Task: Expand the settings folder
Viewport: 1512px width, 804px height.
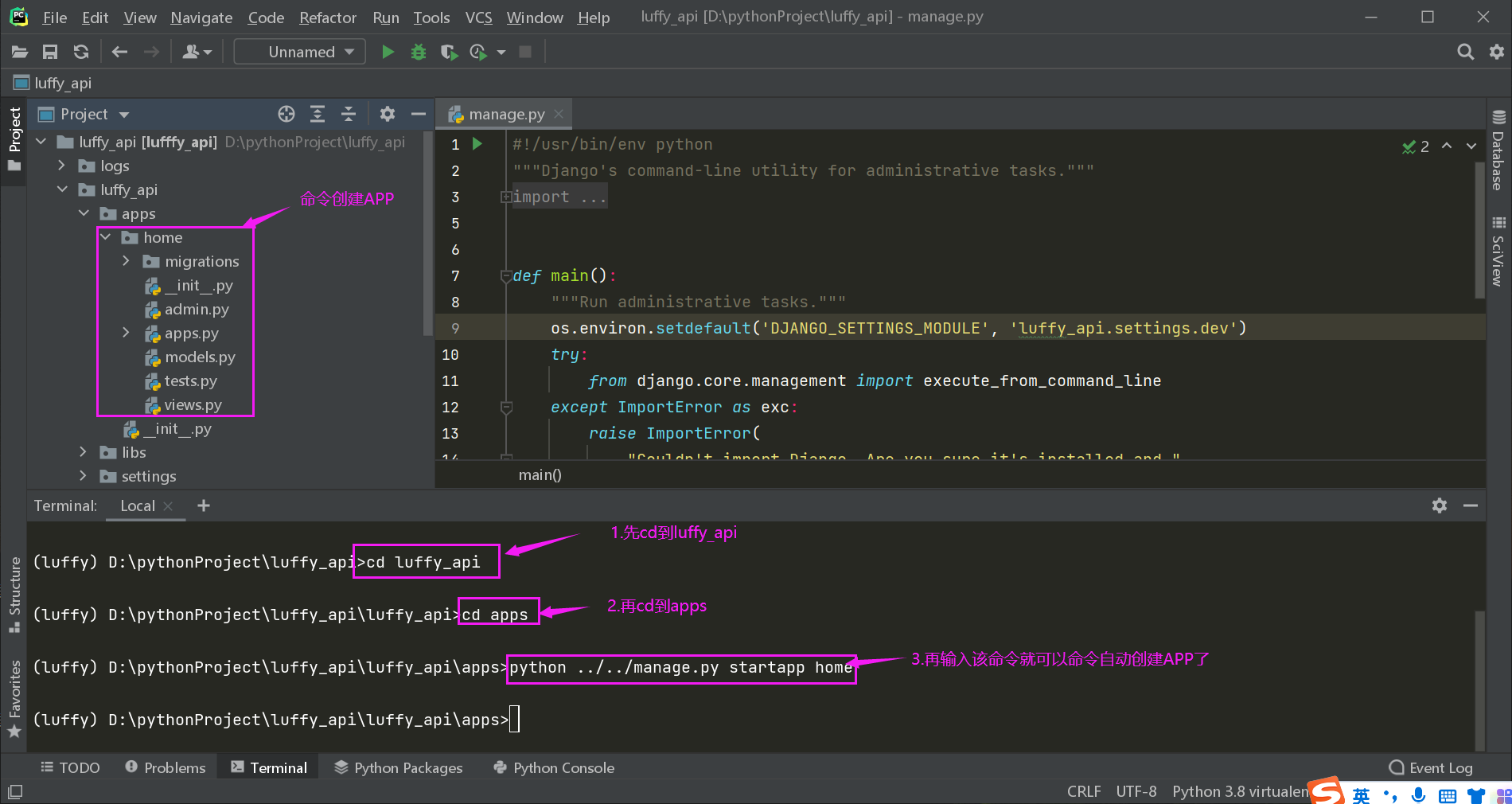Action: [84, 476]
